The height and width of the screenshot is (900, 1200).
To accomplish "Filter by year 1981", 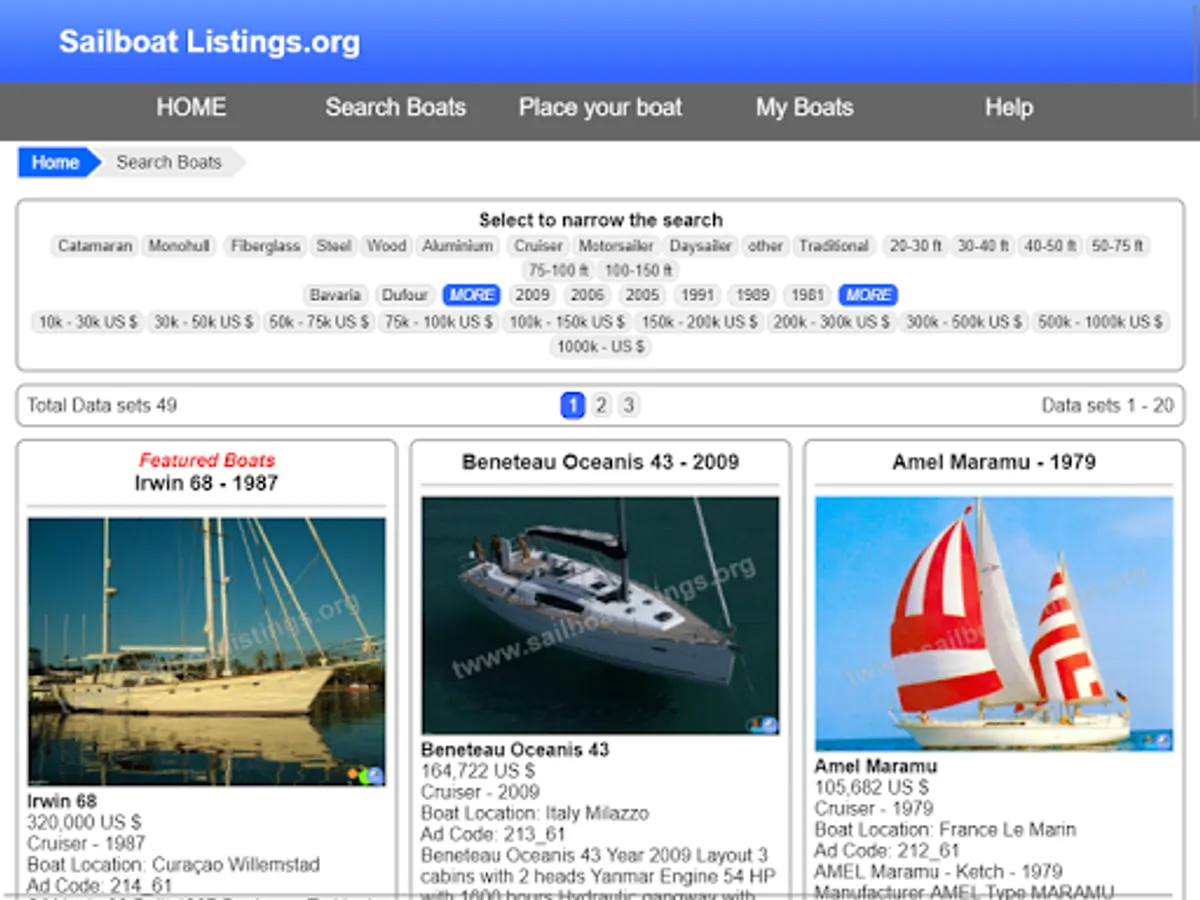I will 807,295.
